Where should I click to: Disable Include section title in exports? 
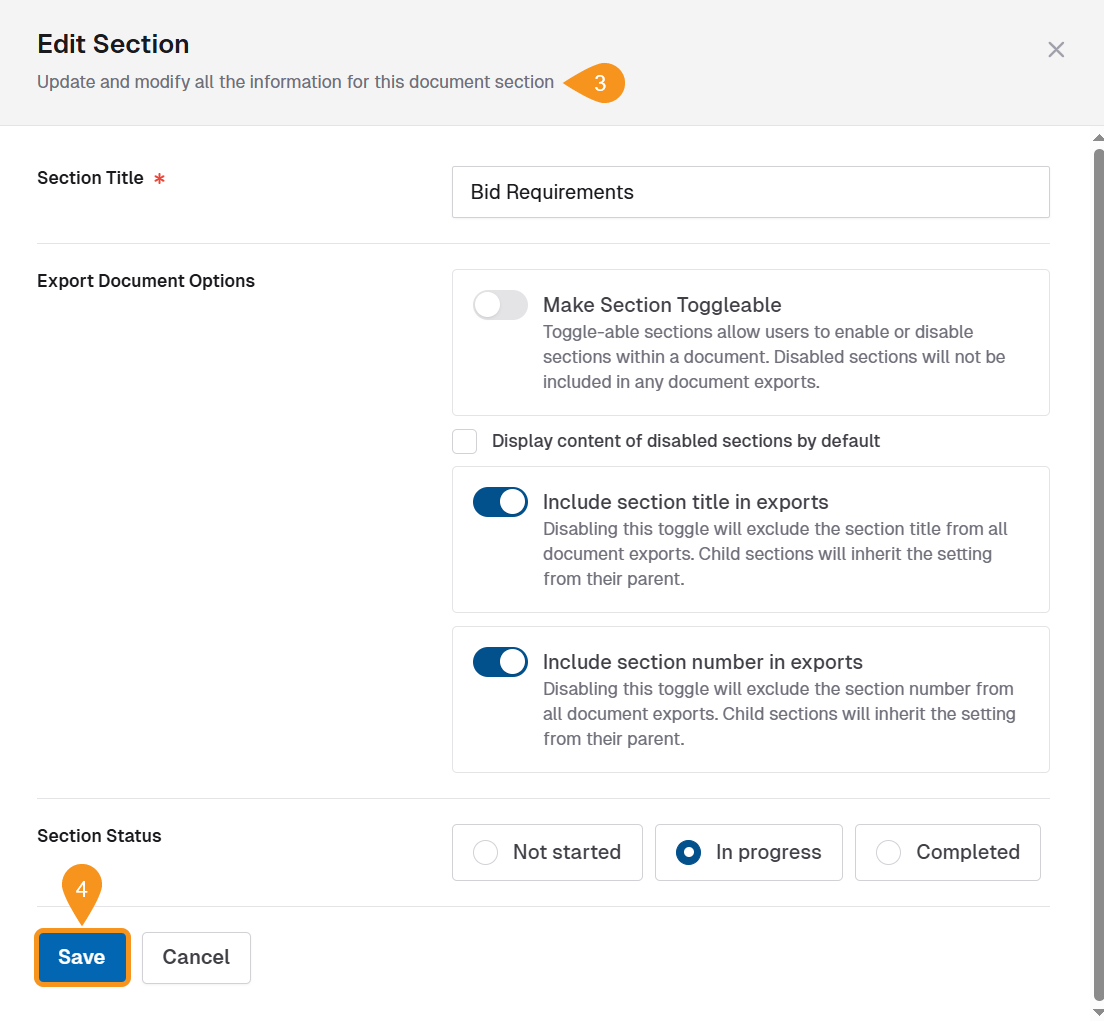[500, 502]
